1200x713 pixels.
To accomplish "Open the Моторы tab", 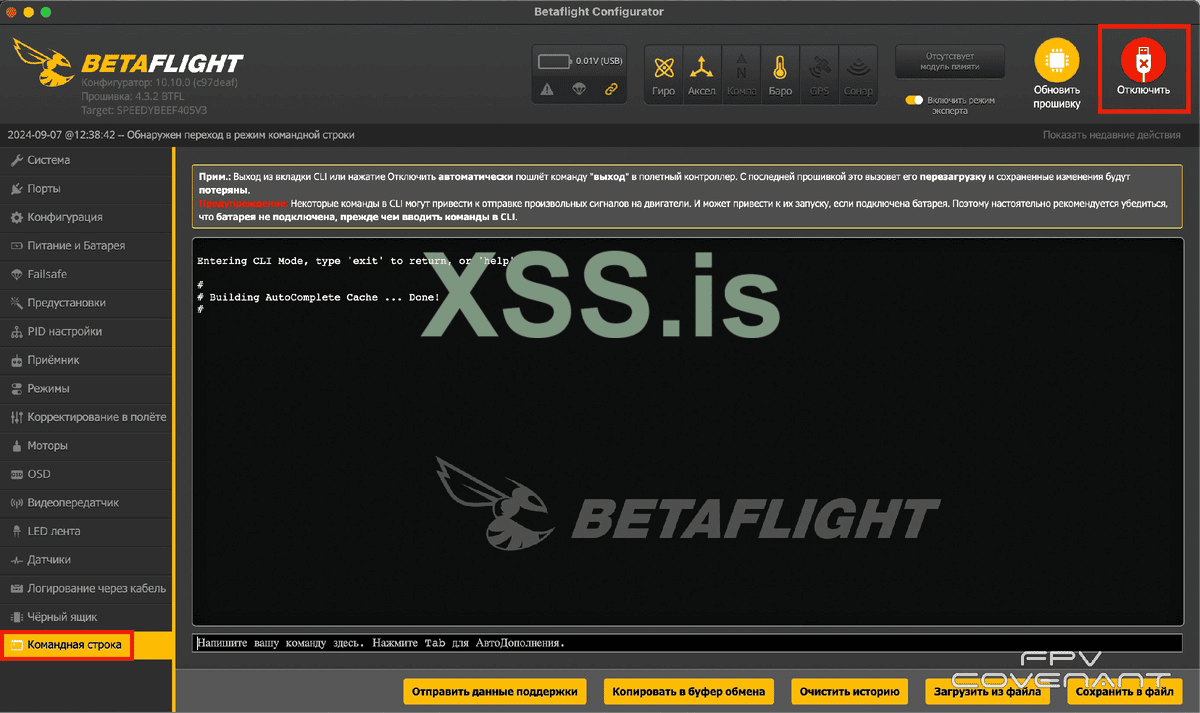I will coord(87,445).
